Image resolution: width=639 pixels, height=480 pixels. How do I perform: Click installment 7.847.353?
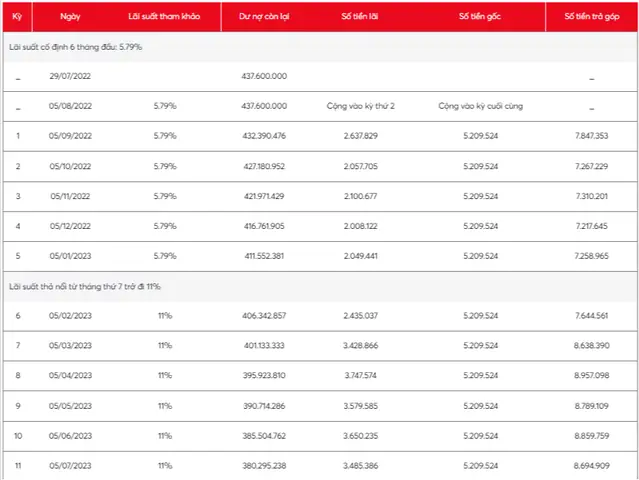(592, 136)
